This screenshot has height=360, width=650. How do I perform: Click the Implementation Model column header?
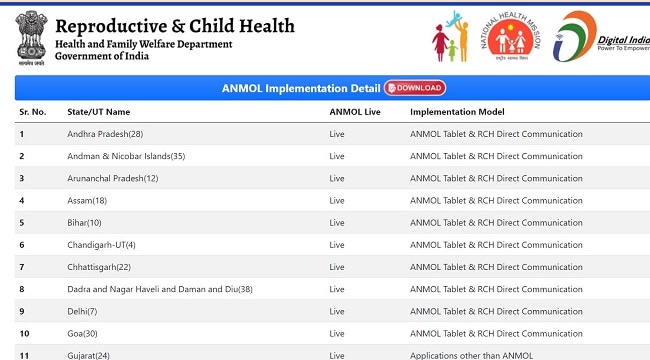(x=457, y=112)
